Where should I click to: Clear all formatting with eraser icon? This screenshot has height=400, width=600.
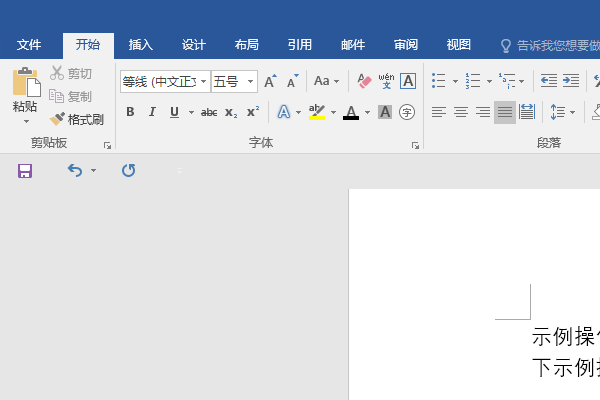(364, 81)
